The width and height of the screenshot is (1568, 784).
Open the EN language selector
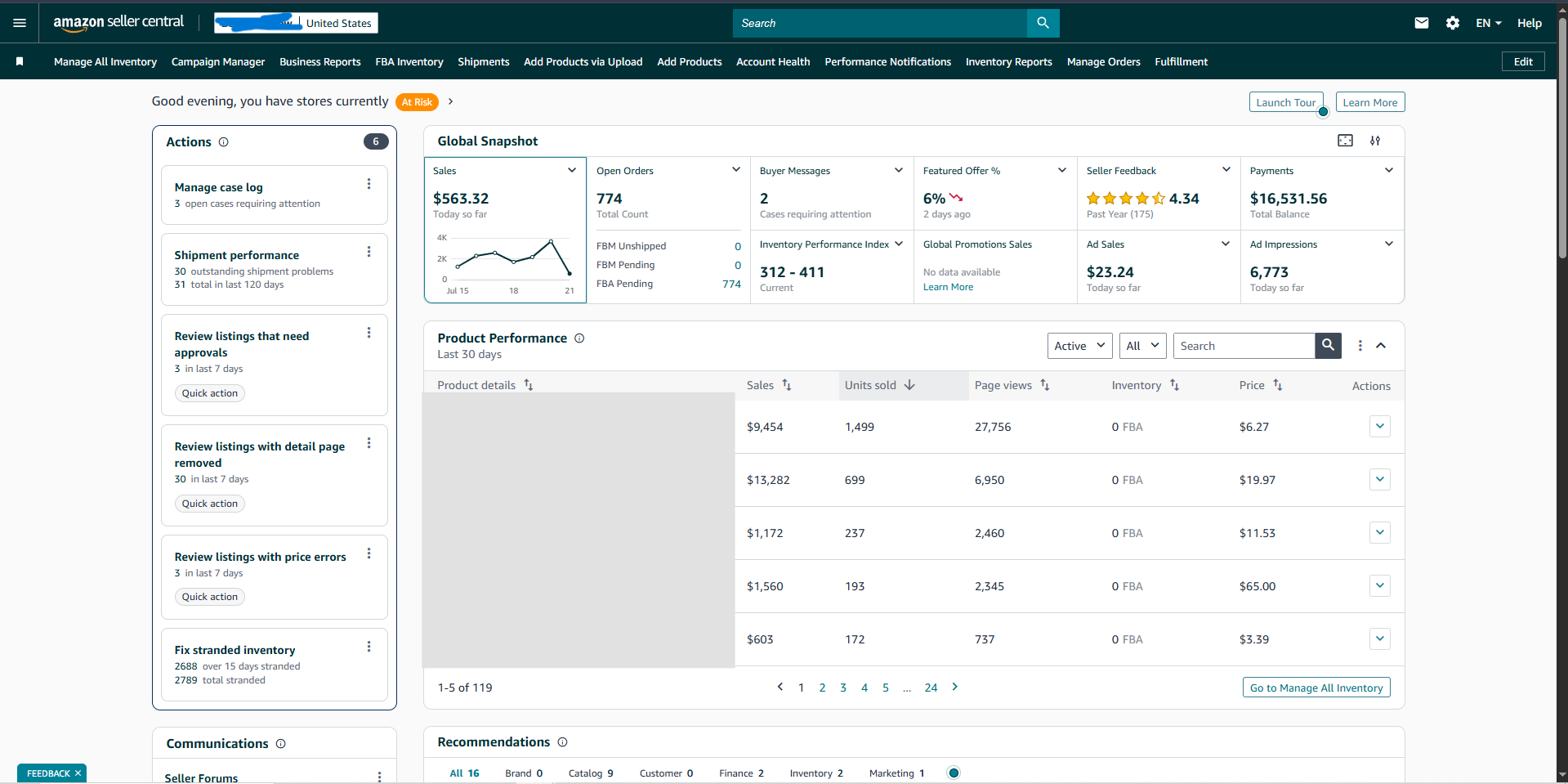(x=1488, y=23)
